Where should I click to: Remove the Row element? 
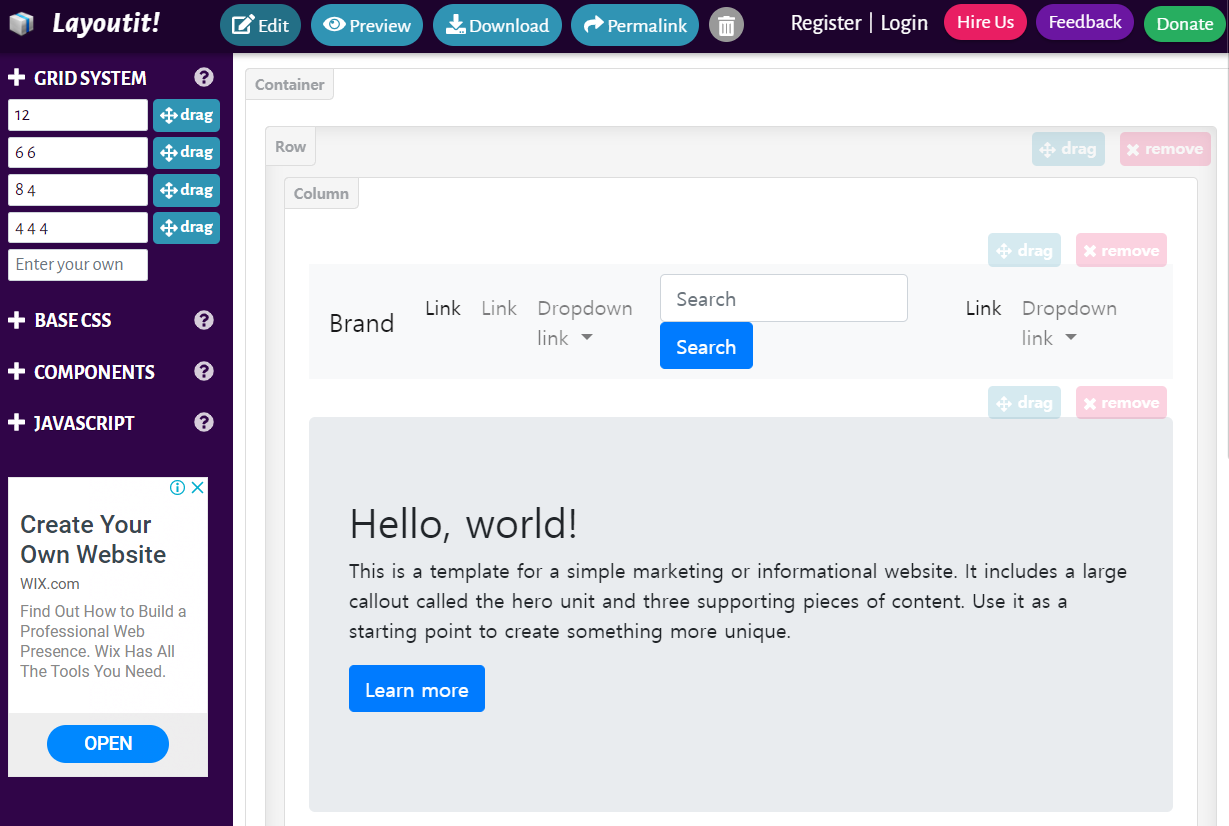[x=1165, y=149]
